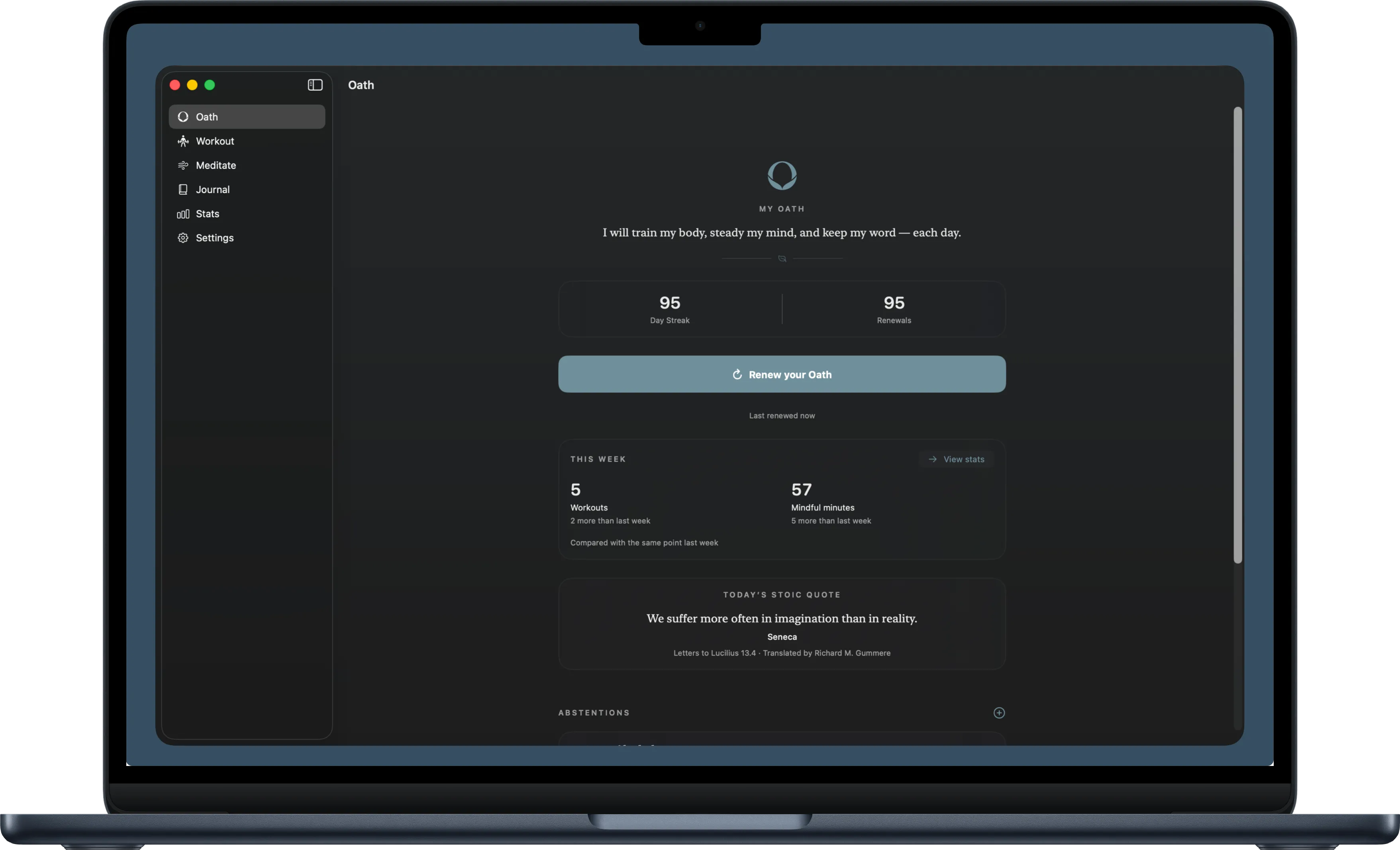Click the Renew your Oath button
The image size is (1400, 850).
[x=782, y=374]
